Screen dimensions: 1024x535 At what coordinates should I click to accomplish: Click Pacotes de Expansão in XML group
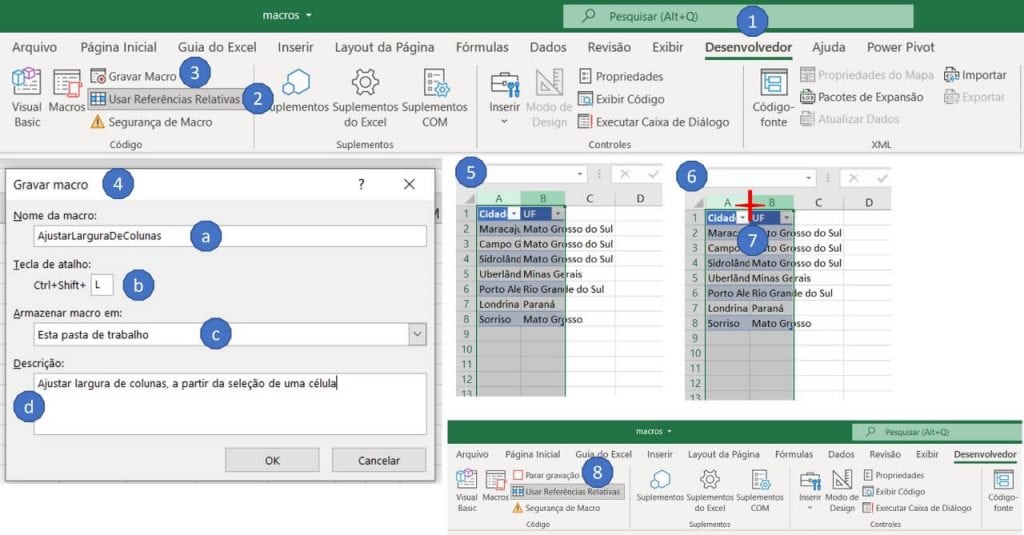(862, 97)
